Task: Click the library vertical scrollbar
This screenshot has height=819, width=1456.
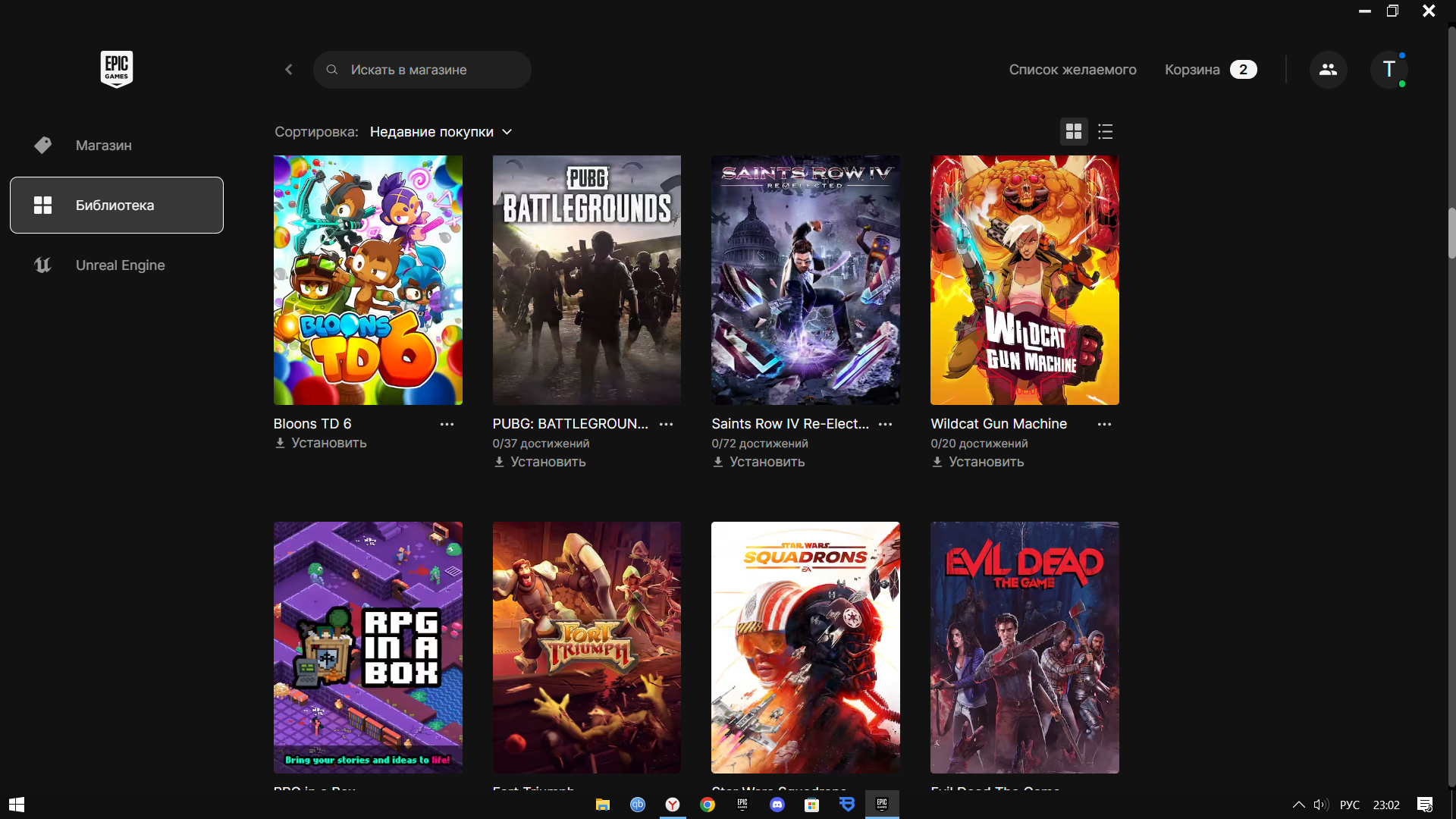Action: (1451, 233)
